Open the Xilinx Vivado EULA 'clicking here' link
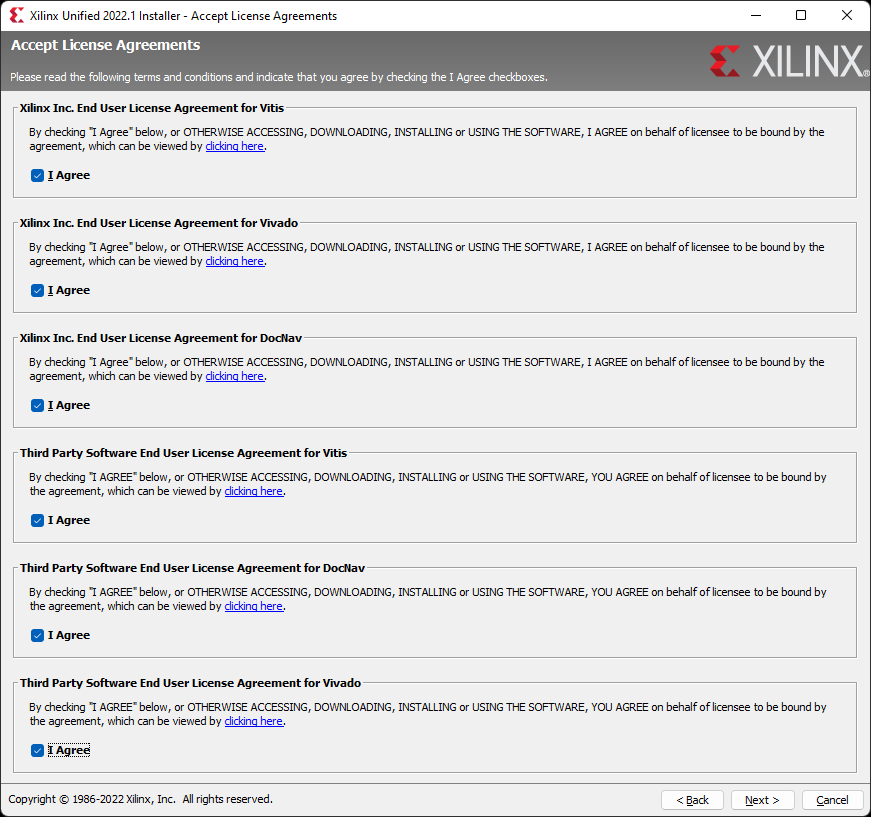Screen dimensions: 871x817 click(x=234, y=261)
